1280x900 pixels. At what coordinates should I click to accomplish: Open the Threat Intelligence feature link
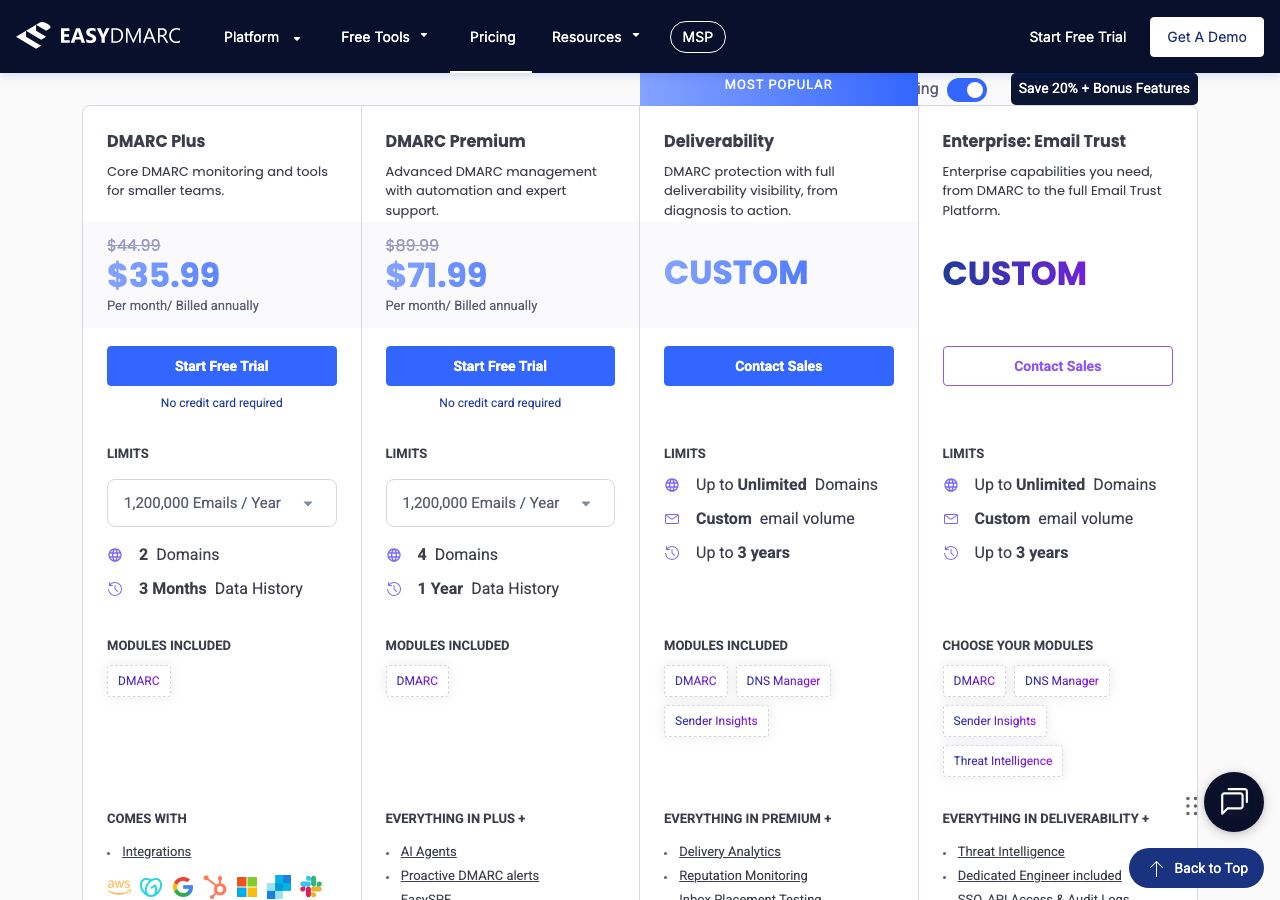(x=1011, y=852)
